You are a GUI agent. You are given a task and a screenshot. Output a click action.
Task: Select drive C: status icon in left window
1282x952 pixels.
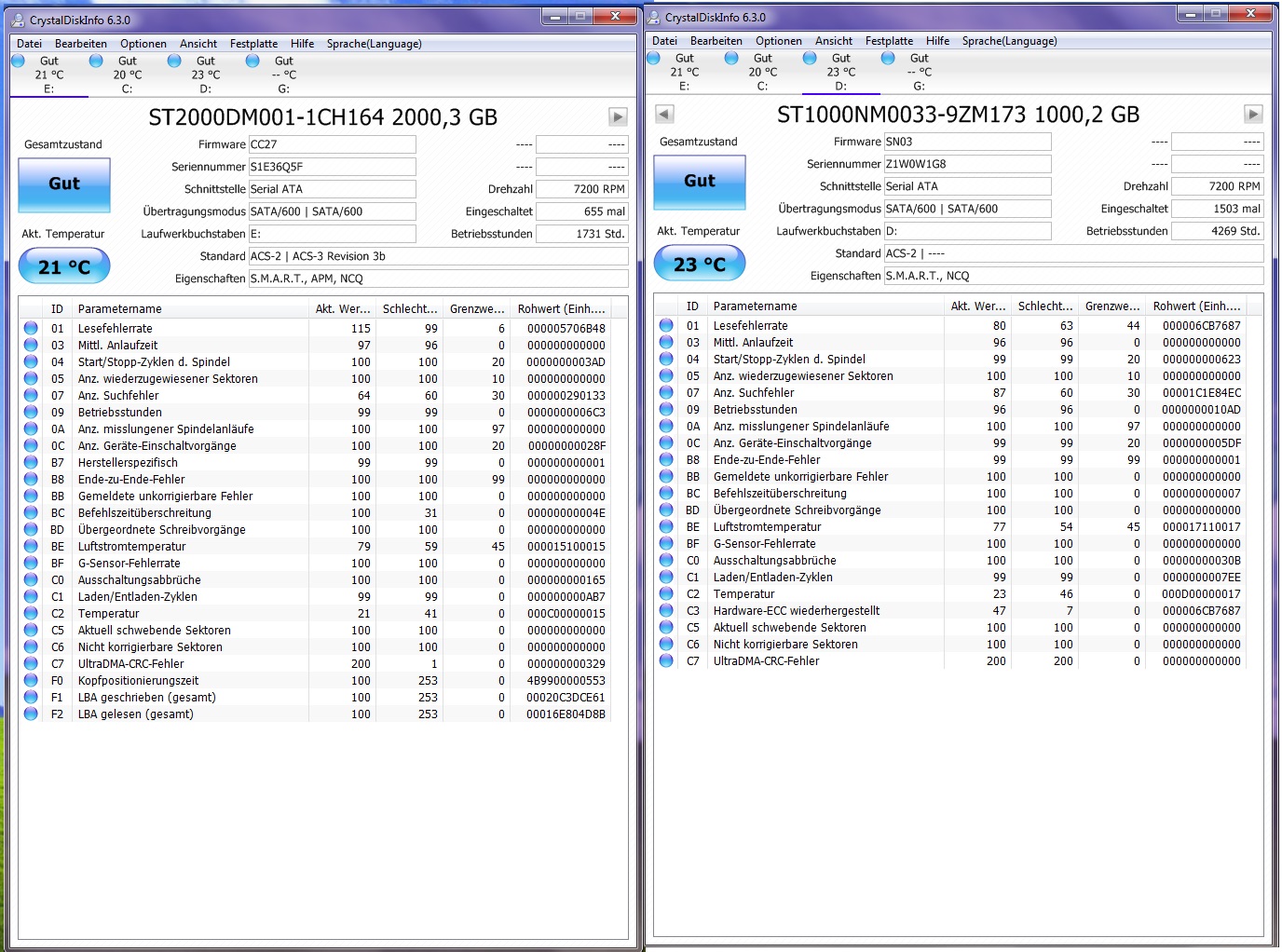click(x=96, y=61)
